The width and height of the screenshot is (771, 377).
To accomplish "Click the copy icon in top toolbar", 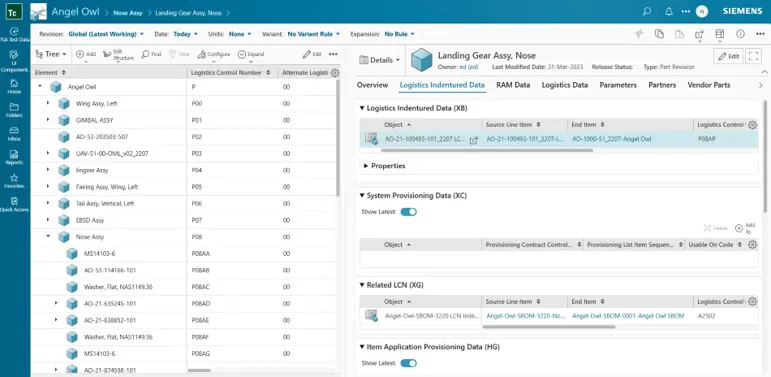I will point(659,33).
